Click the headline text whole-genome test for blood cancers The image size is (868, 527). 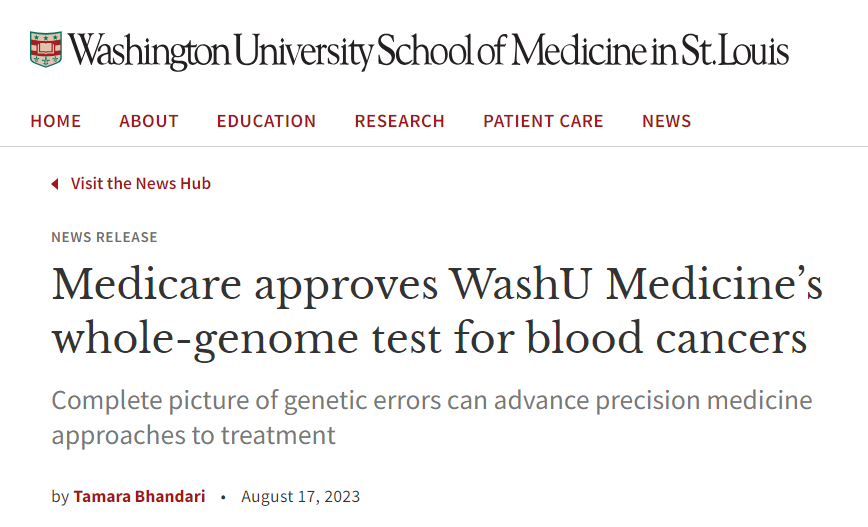(x=429, y=338)
